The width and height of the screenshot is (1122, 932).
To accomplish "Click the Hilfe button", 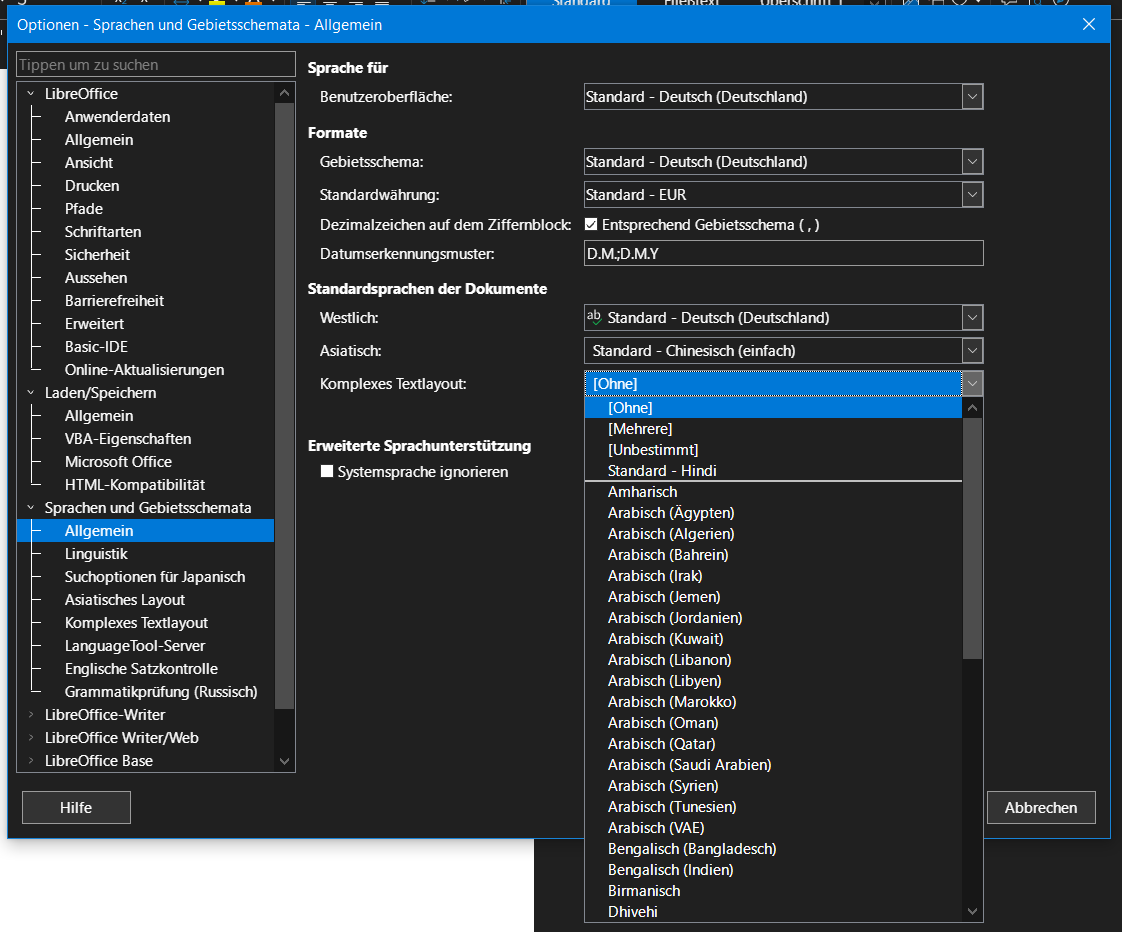I will coord(76,807).
